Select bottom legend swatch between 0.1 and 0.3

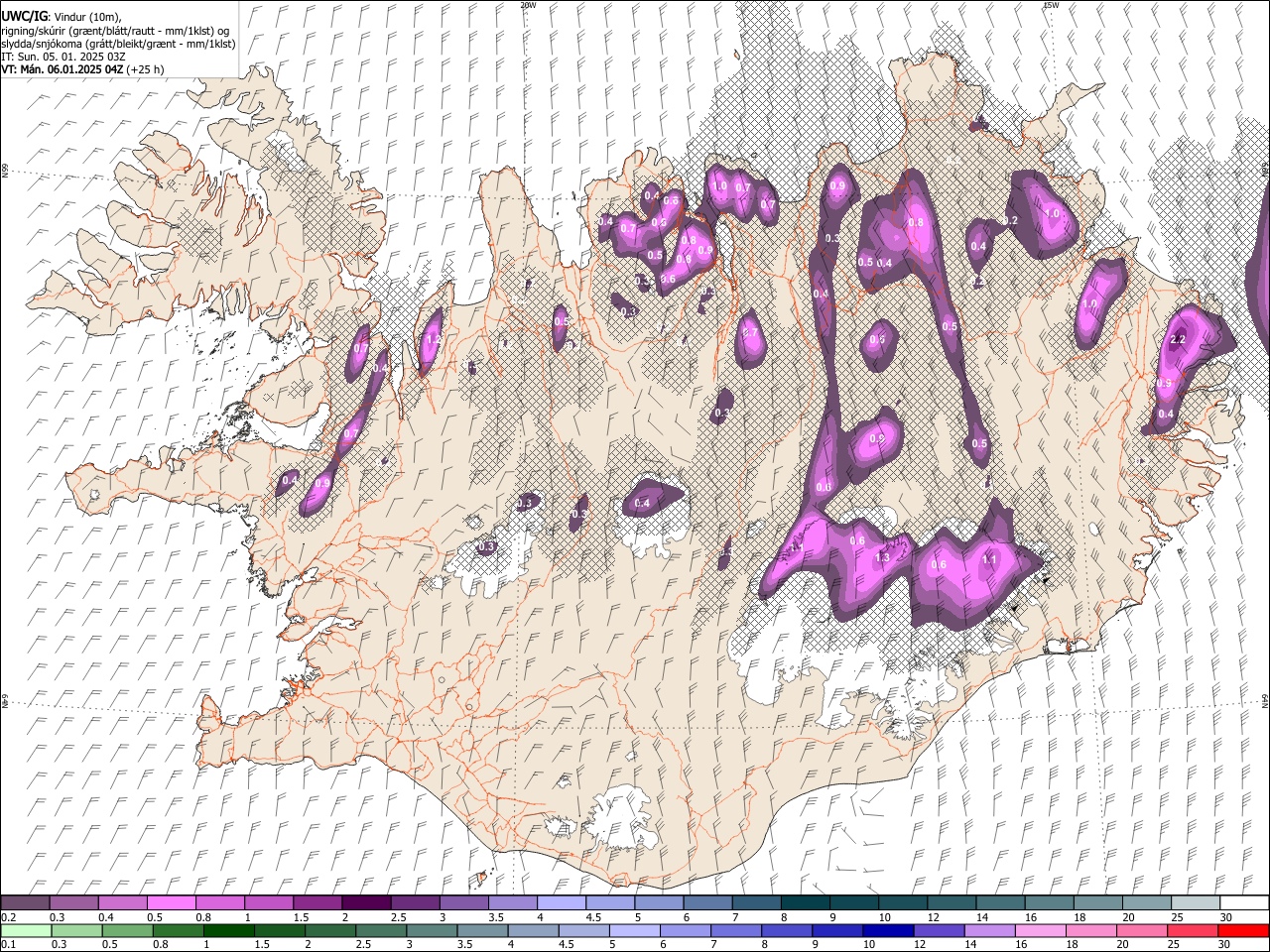[x=27, y=931]
